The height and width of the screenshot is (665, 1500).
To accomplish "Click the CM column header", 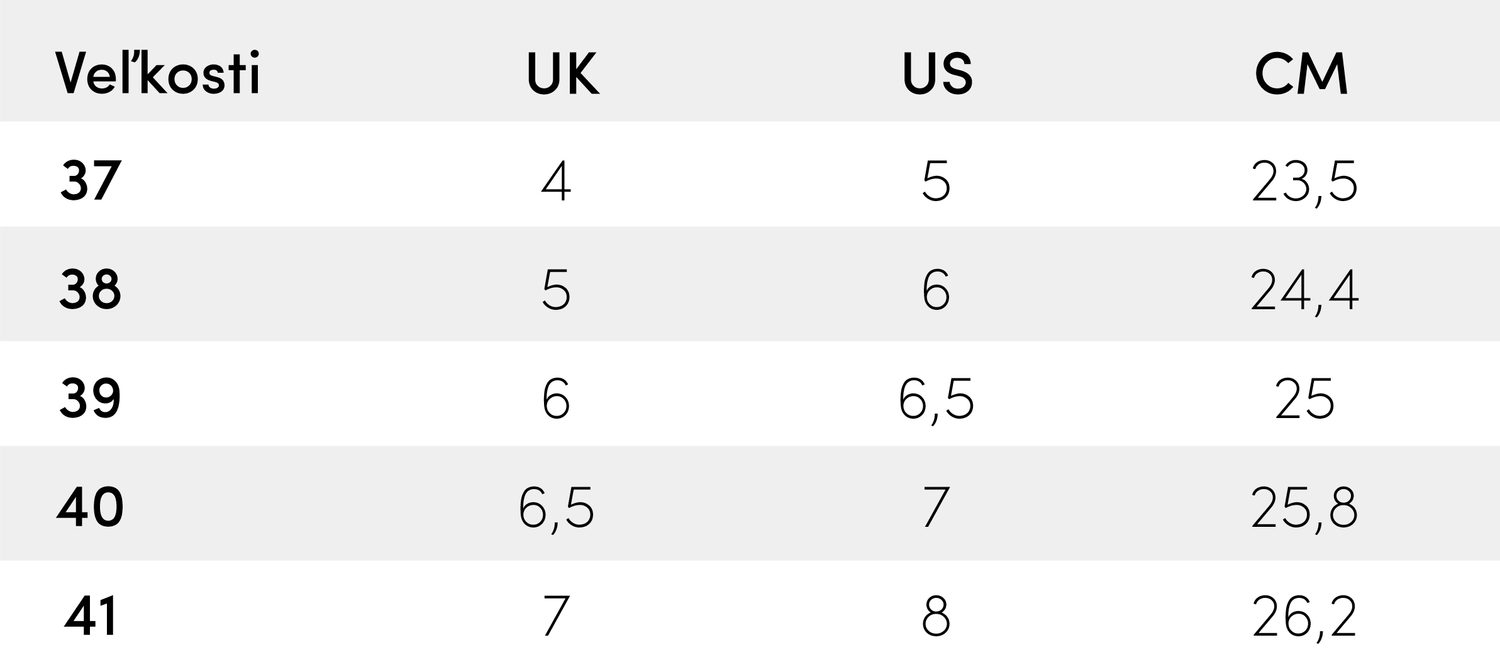I will click(1302, 74).
